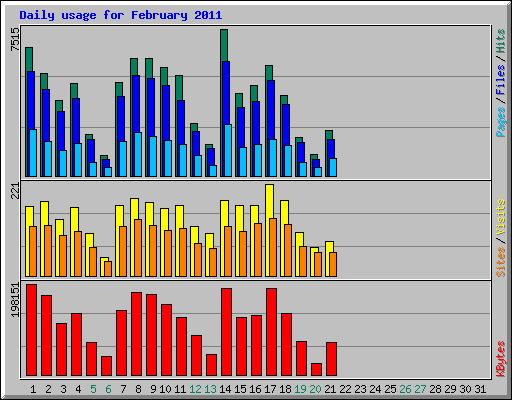The width and height of the screenshot is (512, 400).
Task: Click the blue Files bar for day 14
Action: (226, 93)
